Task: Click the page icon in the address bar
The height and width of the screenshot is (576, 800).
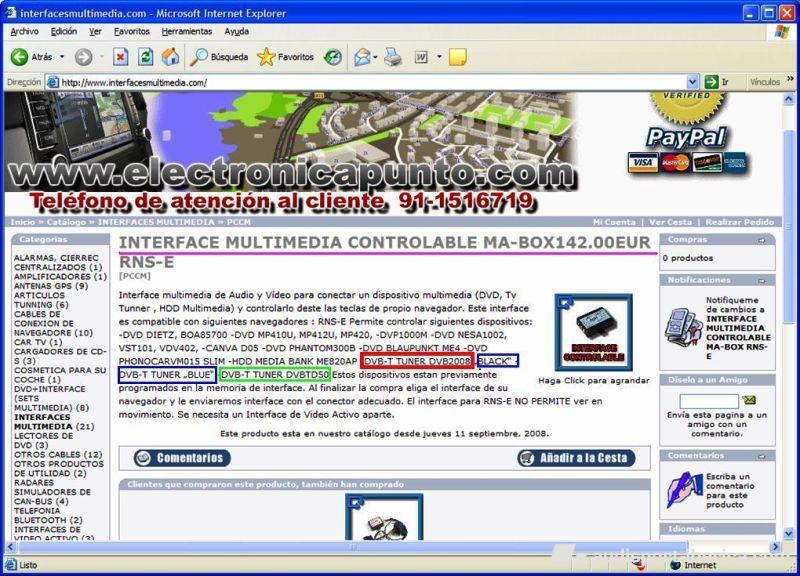Action: [52, 82]
